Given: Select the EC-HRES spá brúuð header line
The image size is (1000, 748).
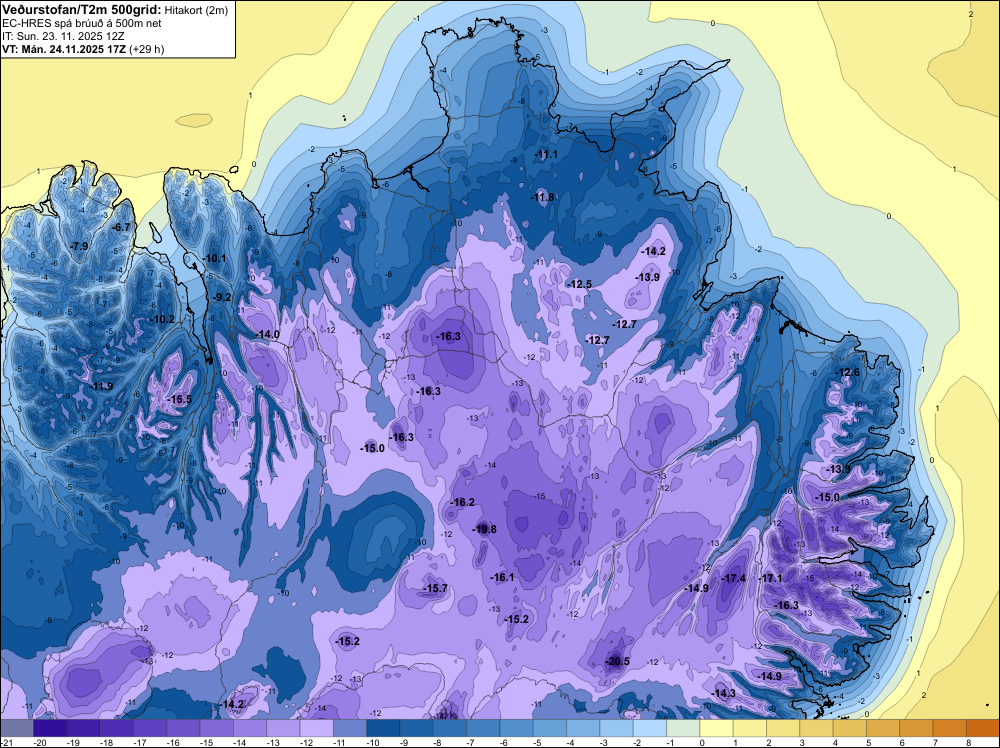Looking at the screenshot, I should tap(82, 23).
